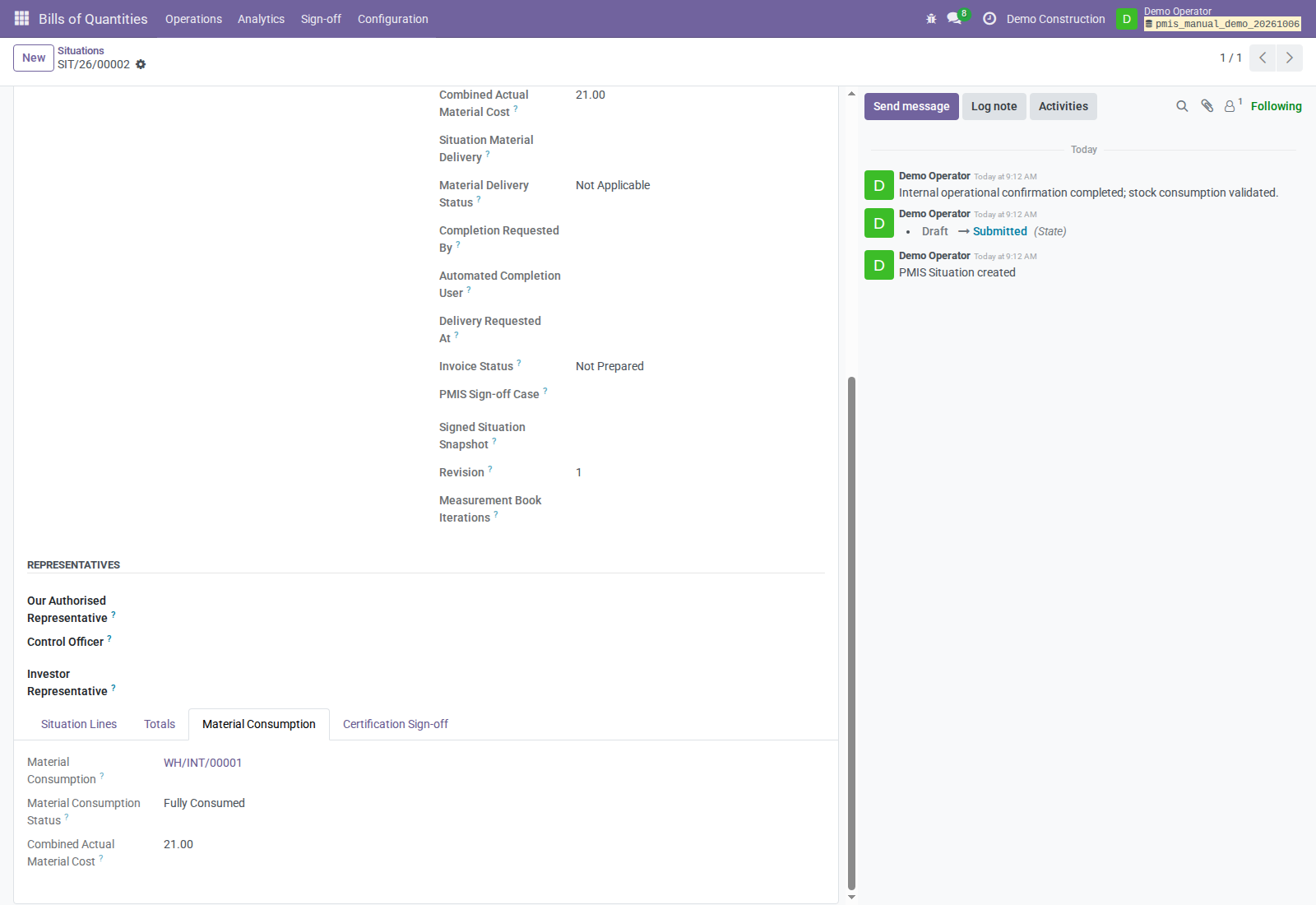
Task: Open the apps grid menu icon
Action: [x=21, y=18]
